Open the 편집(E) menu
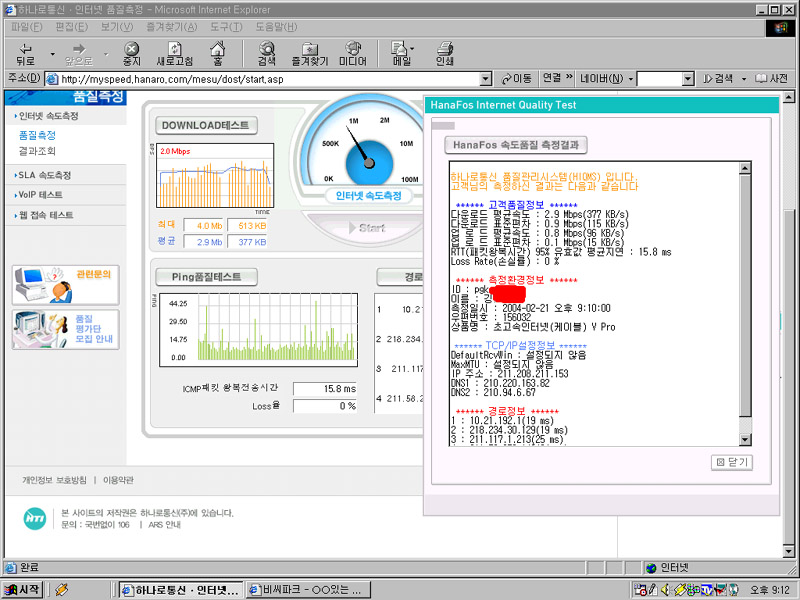Image resolution: width=800 pixels, height=600 pixels. point(71,27)
